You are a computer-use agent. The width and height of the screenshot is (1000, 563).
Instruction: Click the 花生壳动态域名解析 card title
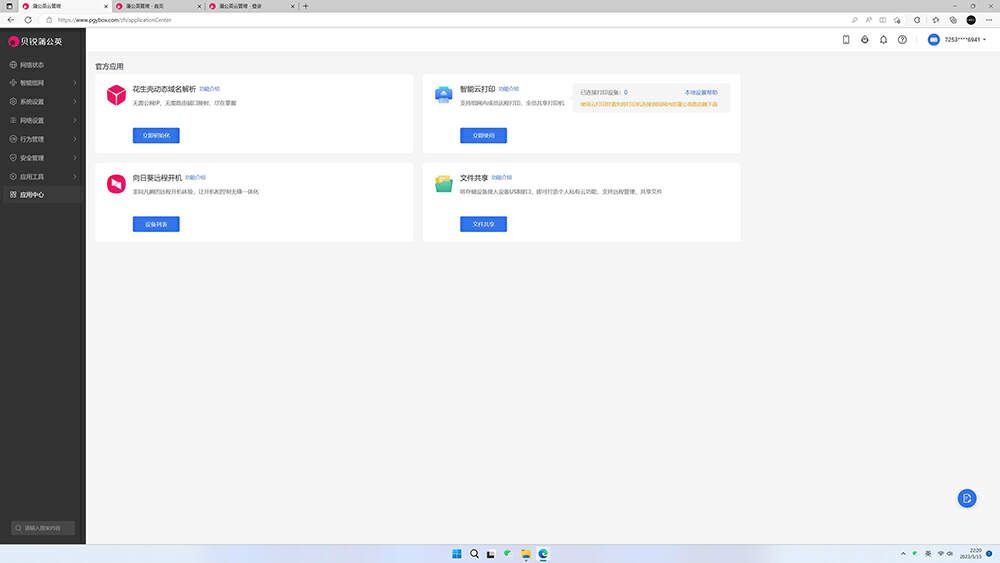point(164,89)
